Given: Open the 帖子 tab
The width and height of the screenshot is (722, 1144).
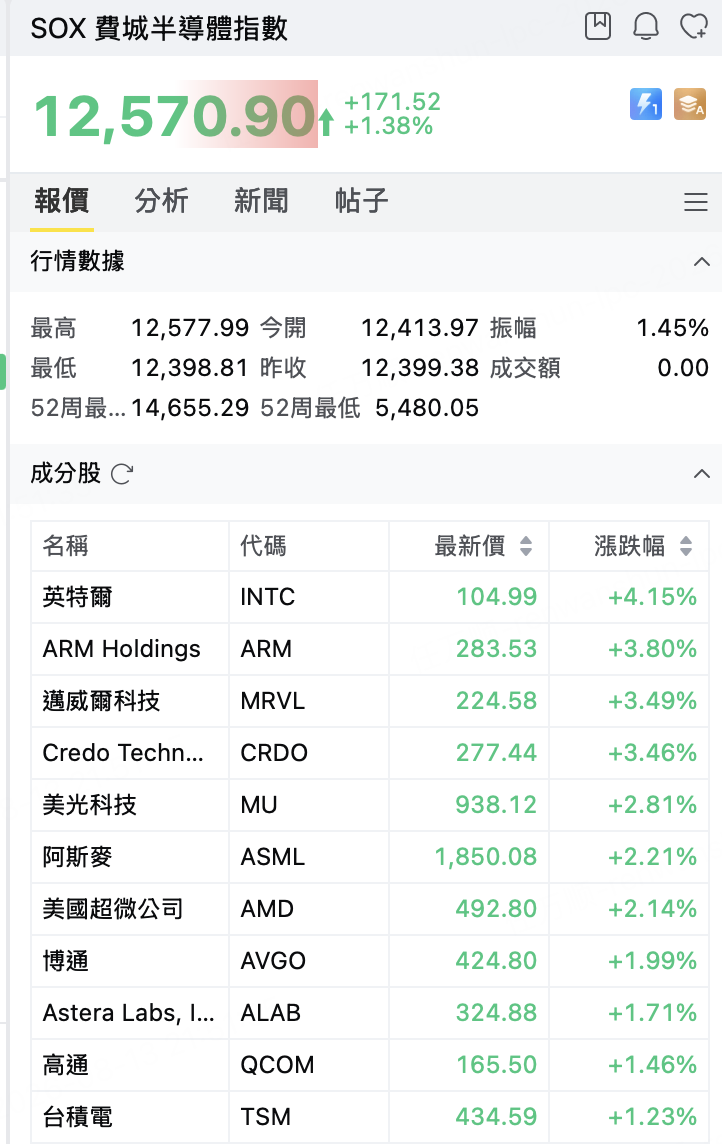Looking at the screenshot, I should (x=361, y=201).
